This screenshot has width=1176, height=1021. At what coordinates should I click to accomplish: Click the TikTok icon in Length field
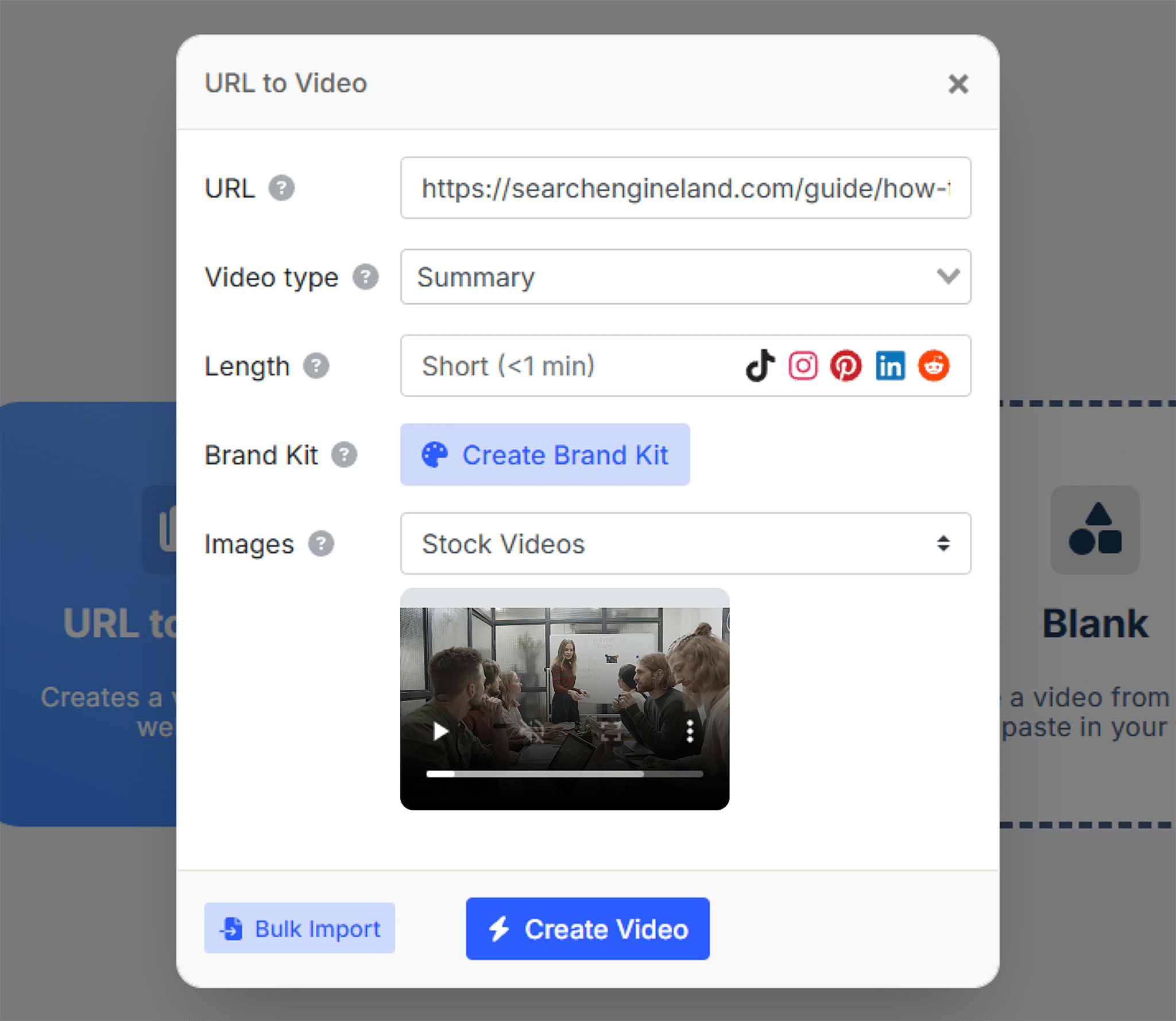point(760,365)
